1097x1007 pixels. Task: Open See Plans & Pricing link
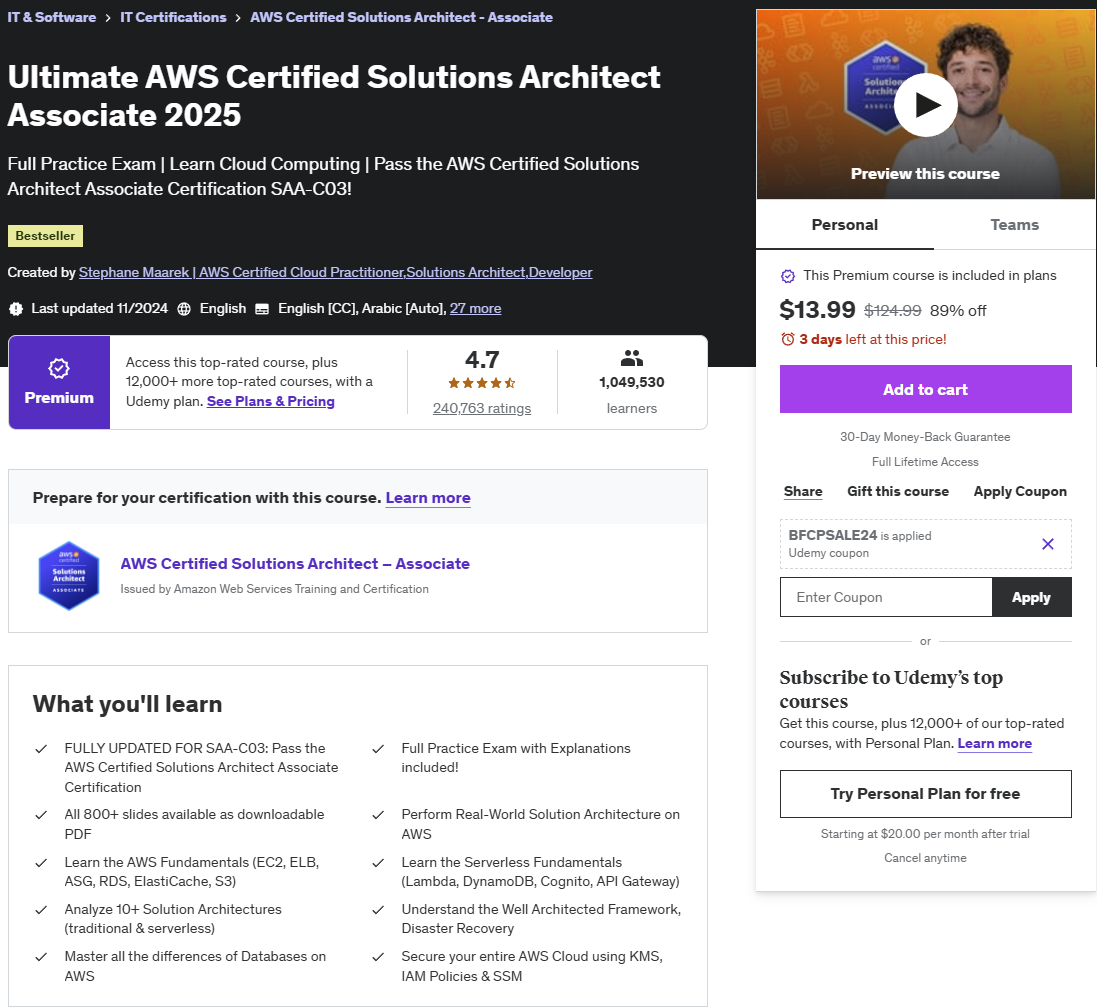(x=271, y=401)
